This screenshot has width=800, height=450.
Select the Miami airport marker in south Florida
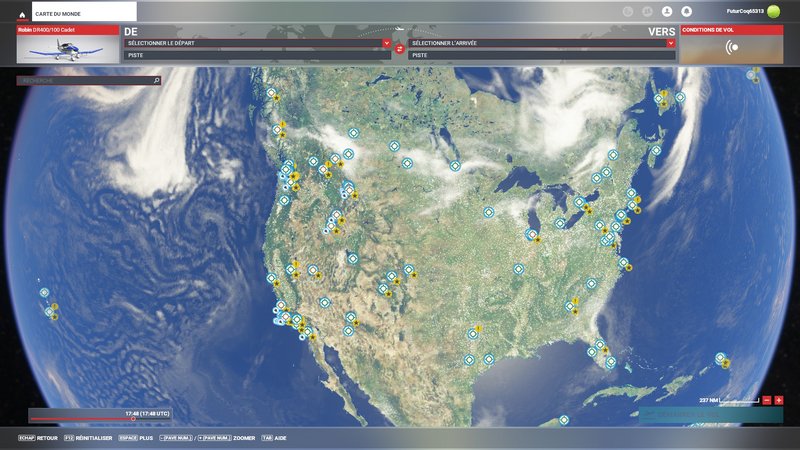pyautogui.click(x=611, y=362)
